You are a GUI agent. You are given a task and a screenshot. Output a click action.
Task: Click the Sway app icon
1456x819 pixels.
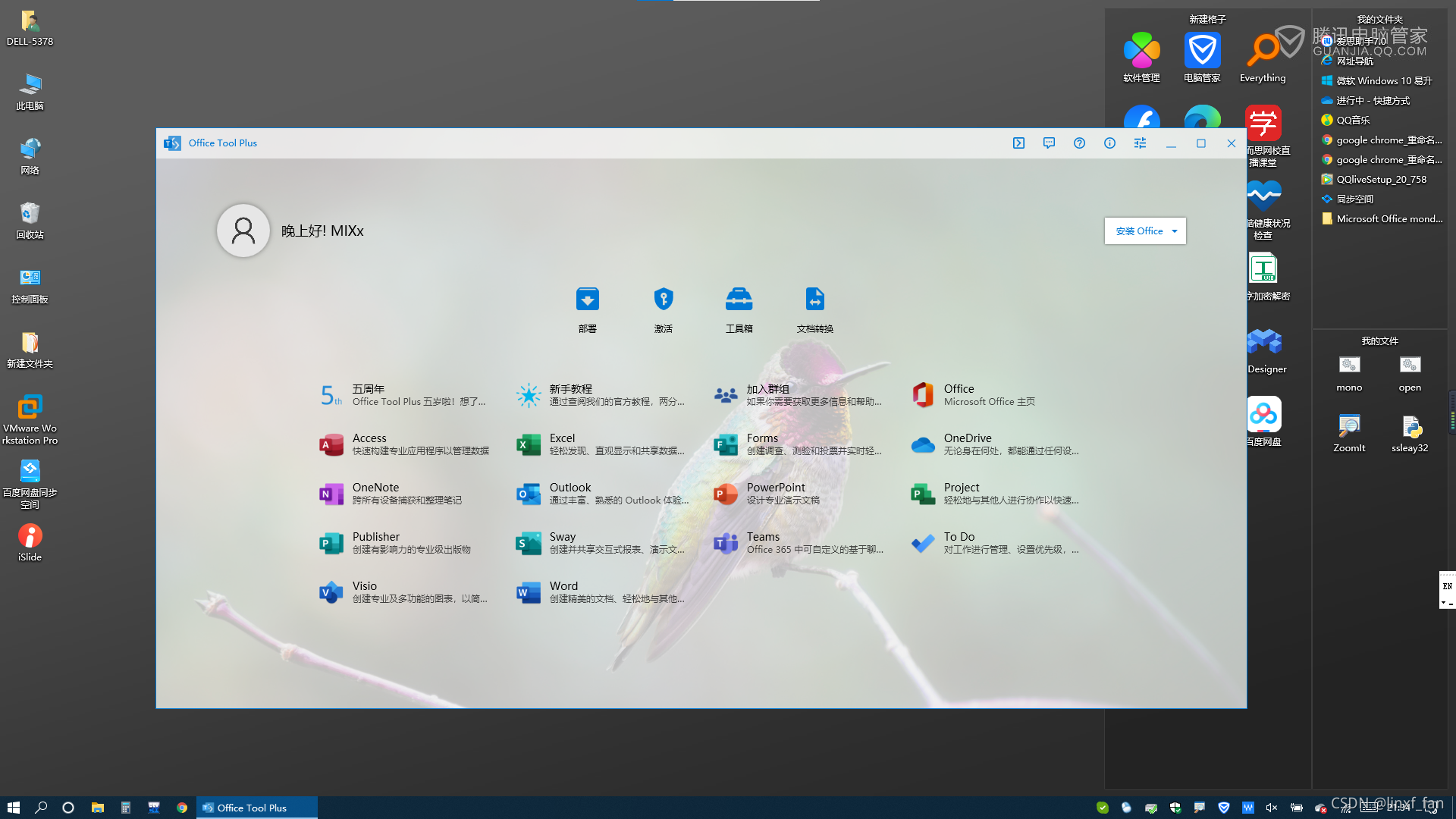tap(529, 543)
